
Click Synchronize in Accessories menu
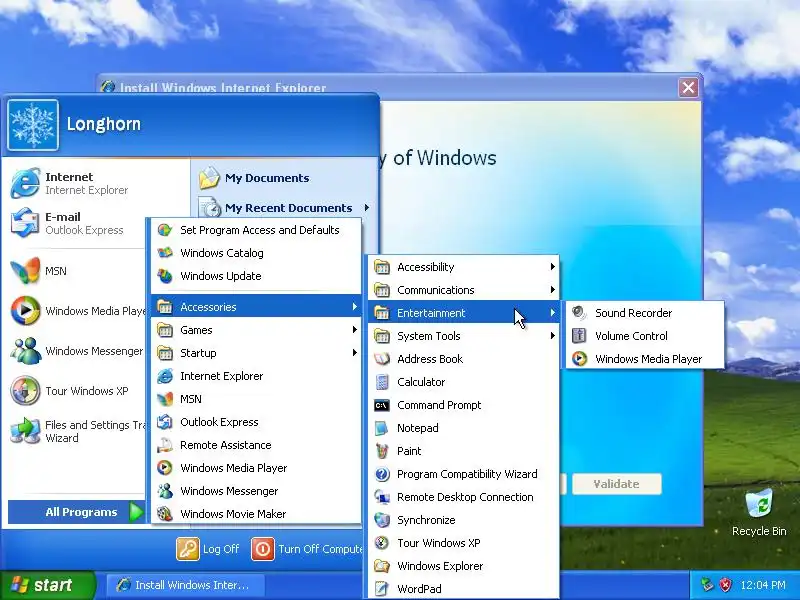point(464,519)
